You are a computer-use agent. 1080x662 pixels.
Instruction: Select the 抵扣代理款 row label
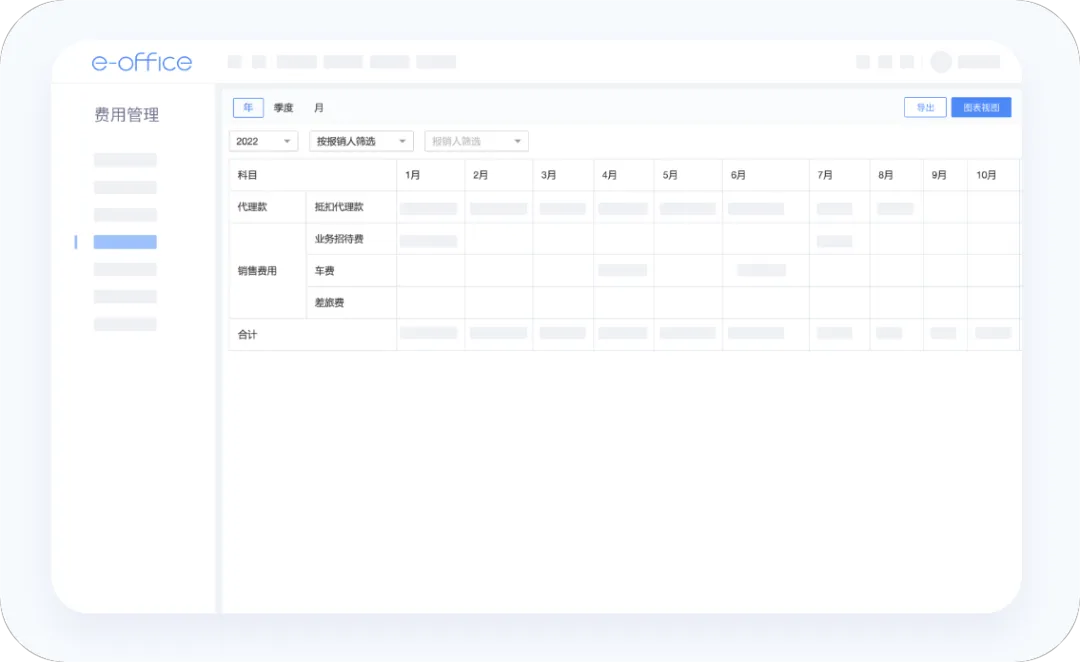click(339, 207)
